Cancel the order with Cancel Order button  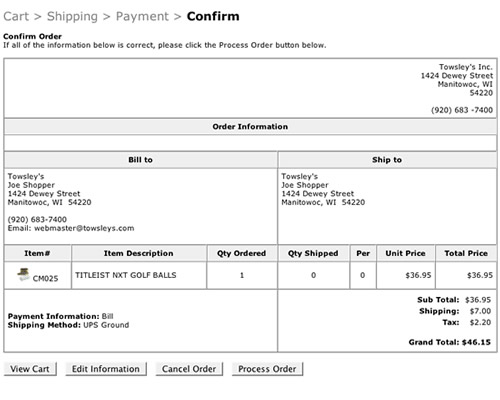pyautogui.click(x=189, y=369)
